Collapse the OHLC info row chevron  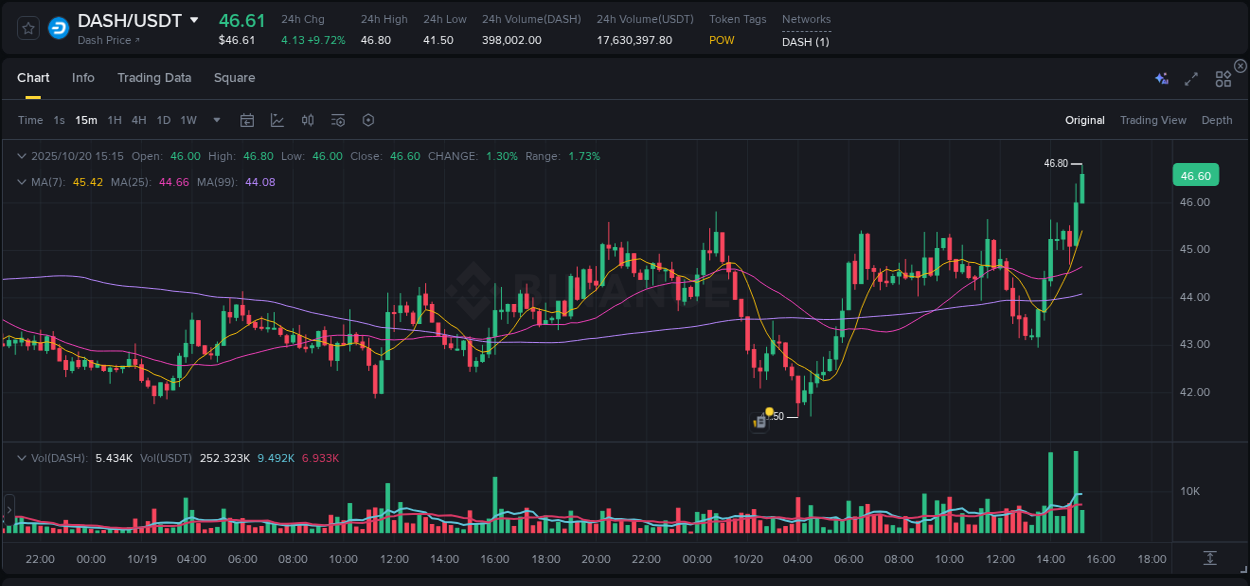tap(22, 156)
